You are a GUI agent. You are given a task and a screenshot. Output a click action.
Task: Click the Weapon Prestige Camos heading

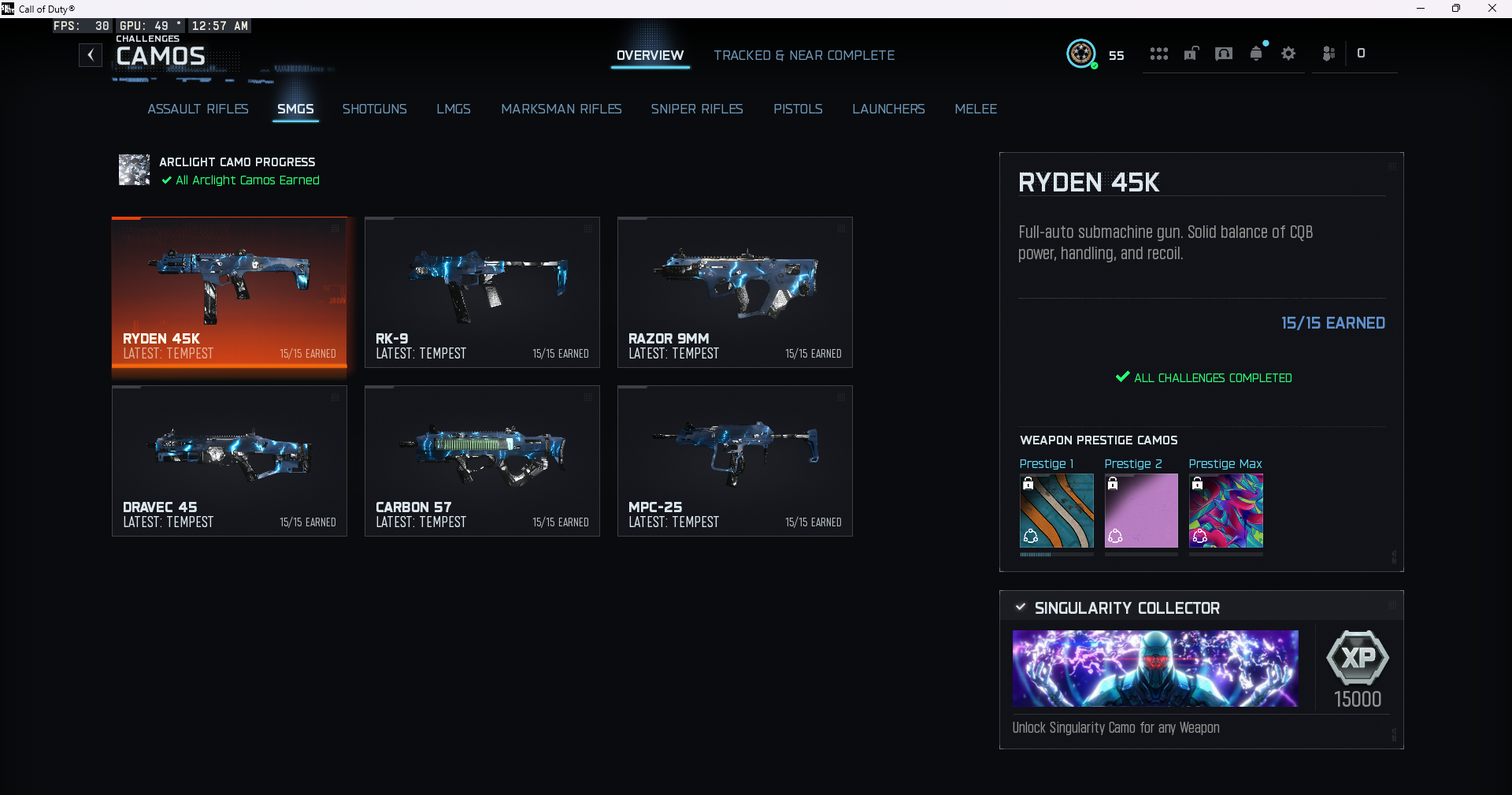click(x=1099, y=440)
